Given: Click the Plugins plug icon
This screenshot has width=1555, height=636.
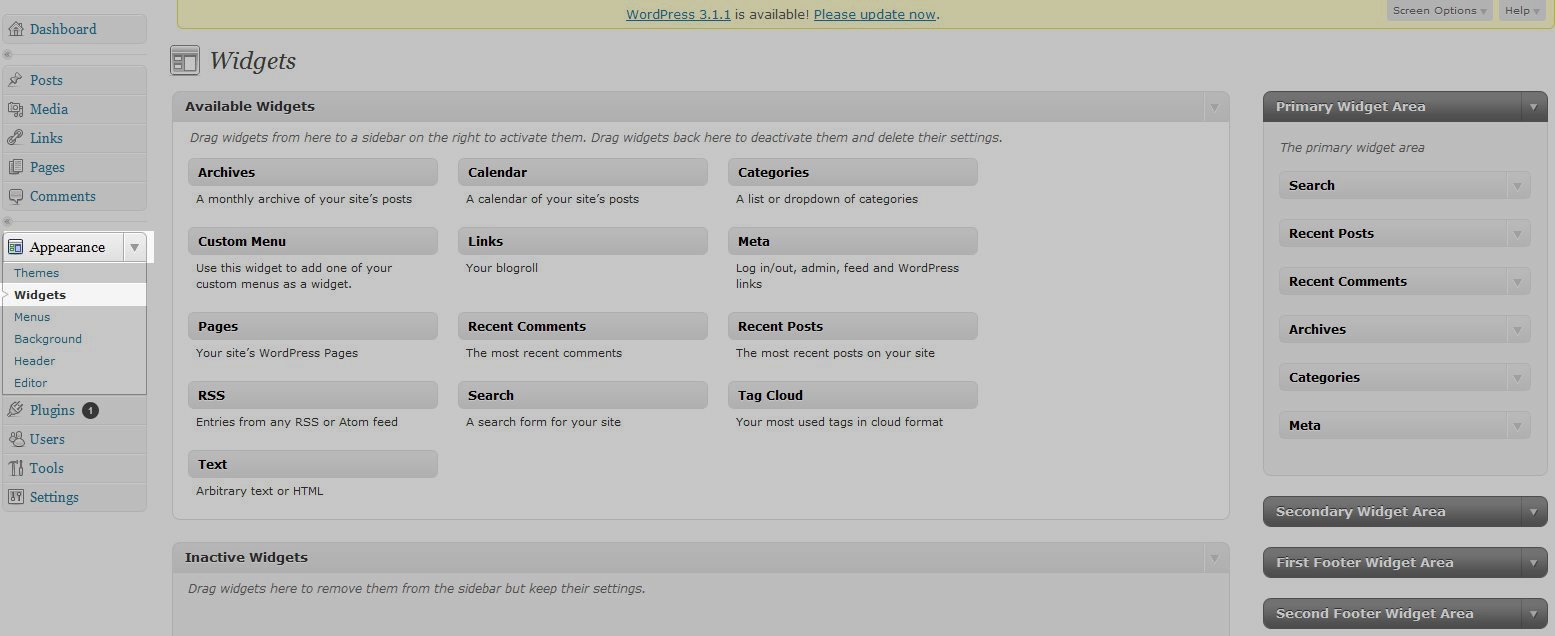Looking at the screenshot, I should [16, 410].
